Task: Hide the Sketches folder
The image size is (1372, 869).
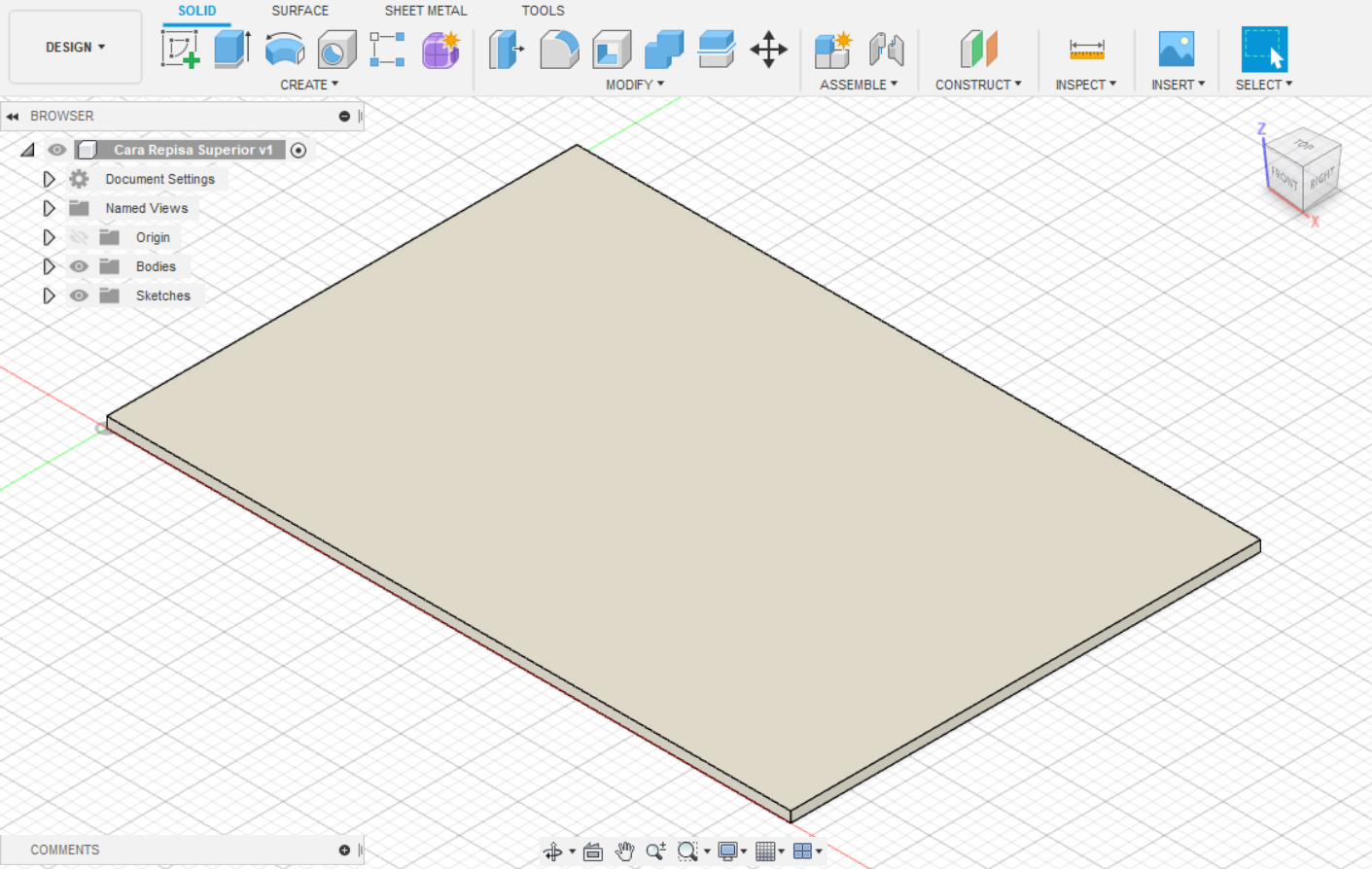Action: point(79,295)
